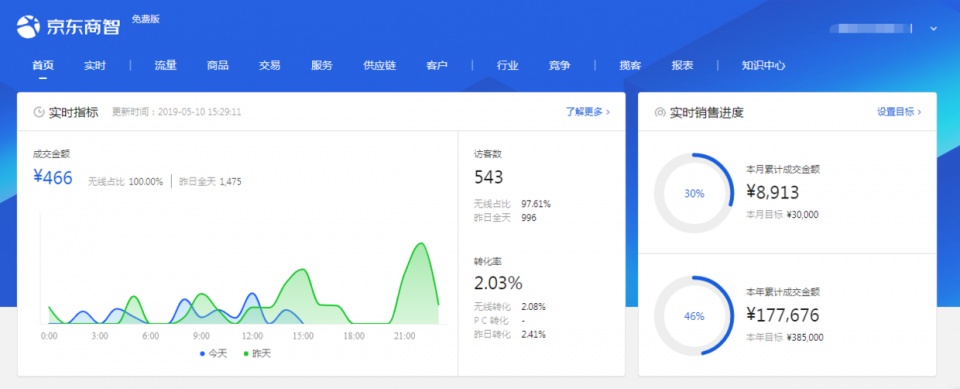
Task: Click the 设置目标 link
Action: [899, 112]
